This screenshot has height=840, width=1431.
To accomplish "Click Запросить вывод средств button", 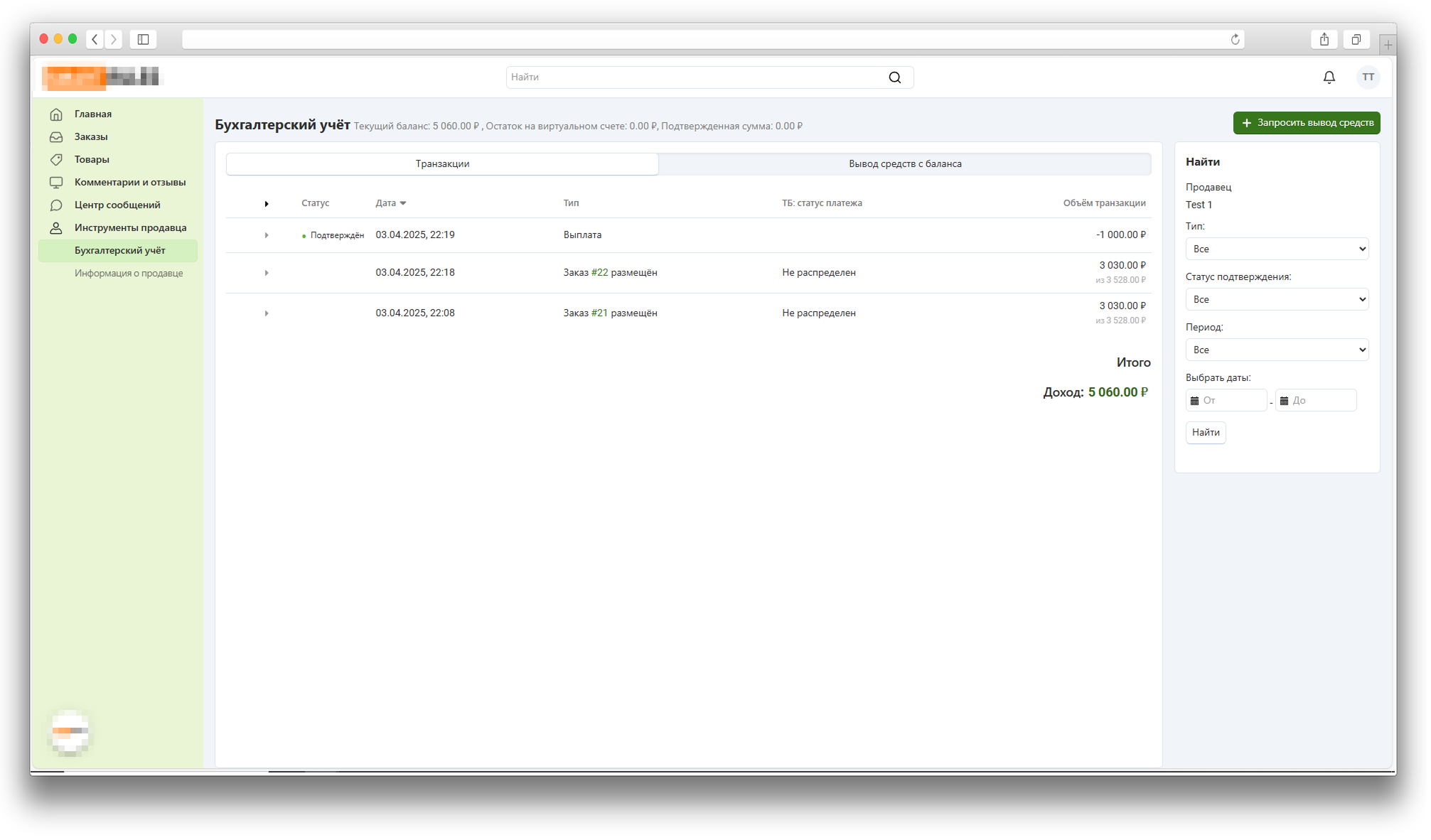I will tap(1306, 123).
